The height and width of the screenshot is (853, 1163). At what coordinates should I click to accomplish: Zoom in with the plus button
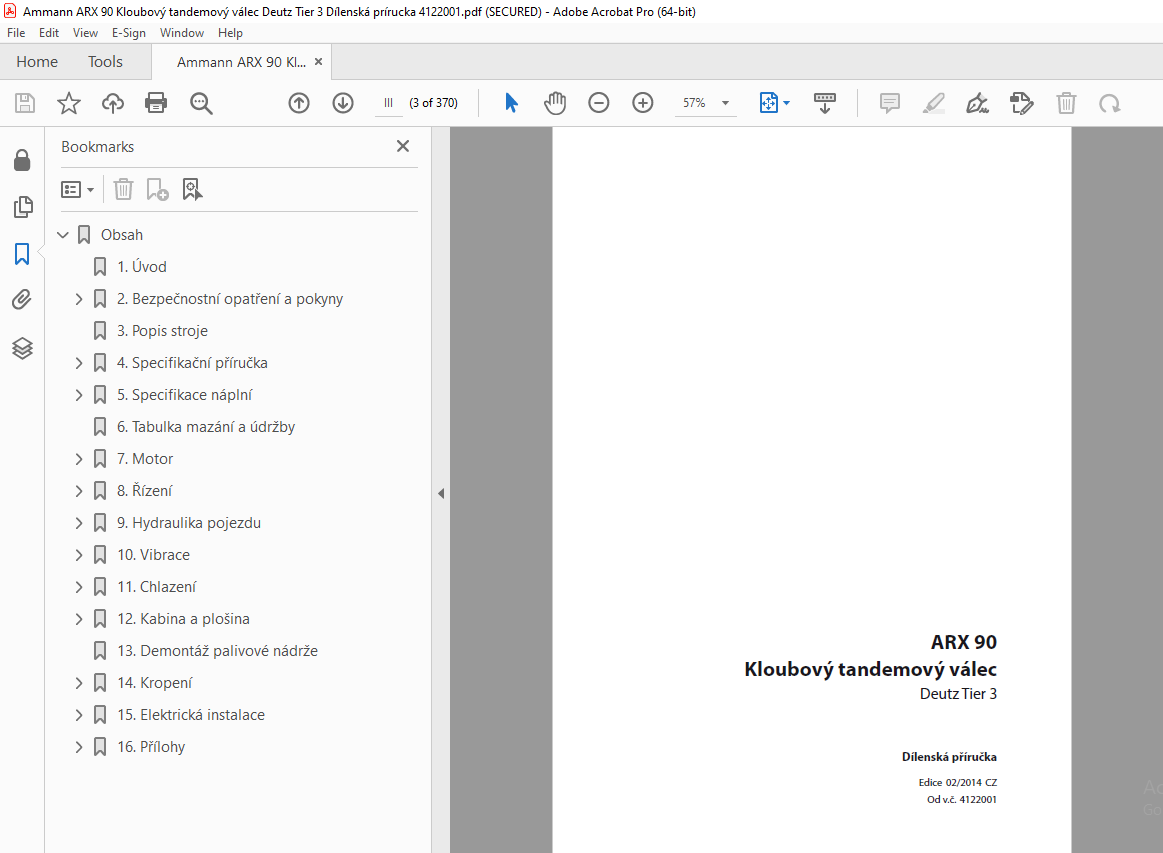(x=642, y=103)
